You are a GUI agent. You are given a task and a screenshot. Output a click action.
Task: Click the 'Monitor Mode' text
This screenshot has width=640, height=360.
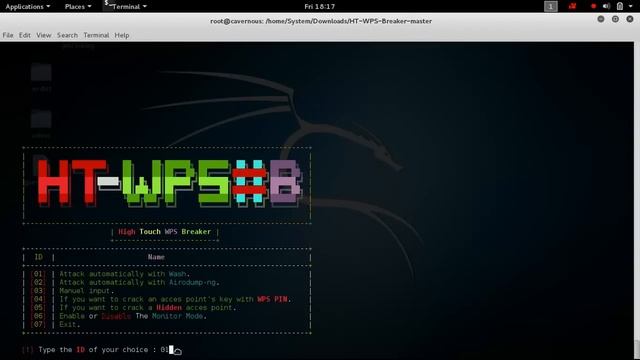177,316
